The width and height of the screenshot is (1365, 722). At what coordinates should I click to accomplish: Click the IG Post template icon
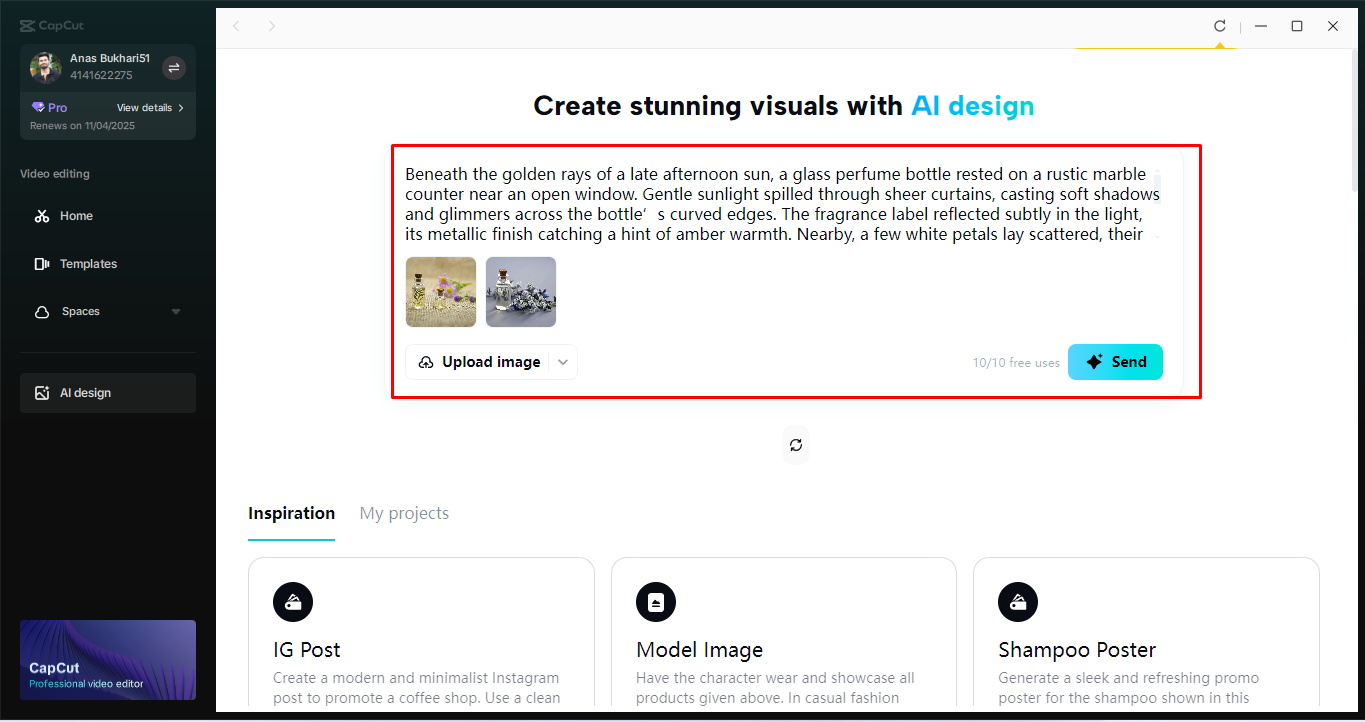292,602
